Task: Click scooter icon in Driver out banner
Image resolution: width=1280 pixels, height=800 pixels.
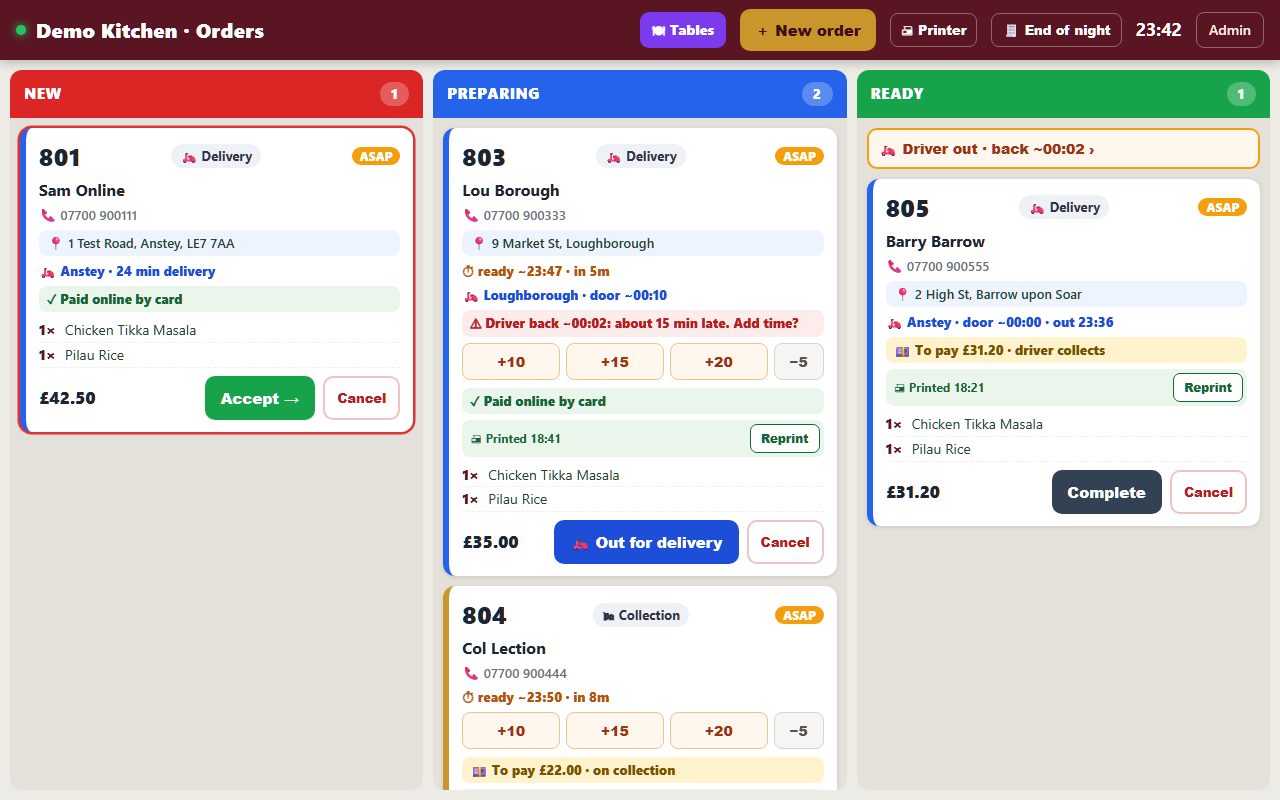Action: click(888, 150)
